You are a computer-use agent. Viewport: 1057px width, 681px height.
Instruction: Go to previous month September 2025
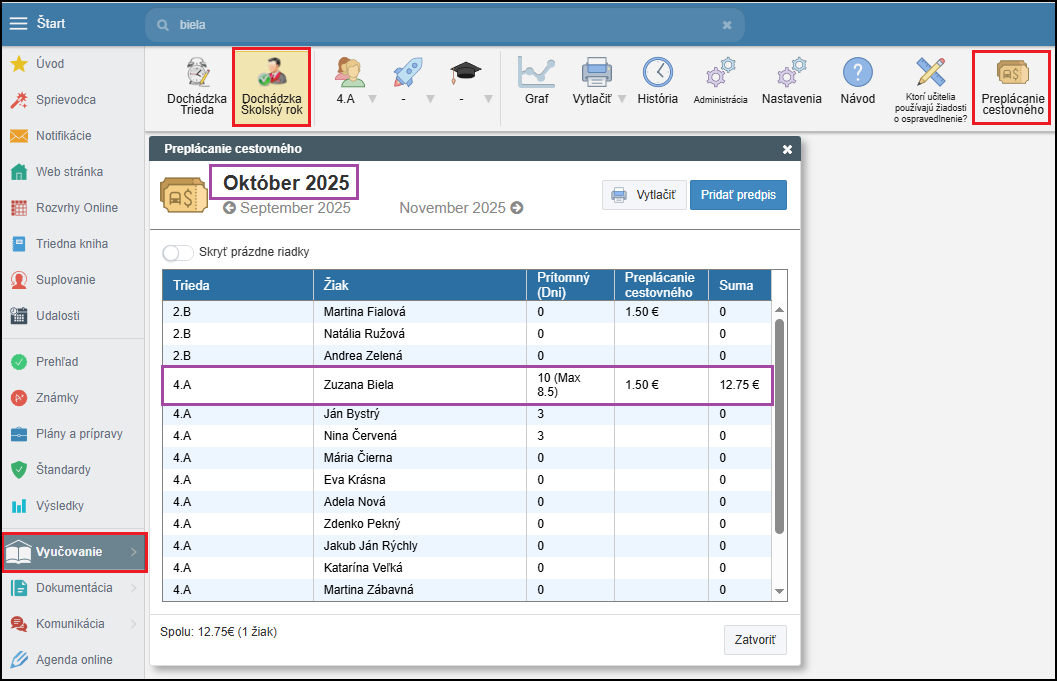(x=286, y=208)
